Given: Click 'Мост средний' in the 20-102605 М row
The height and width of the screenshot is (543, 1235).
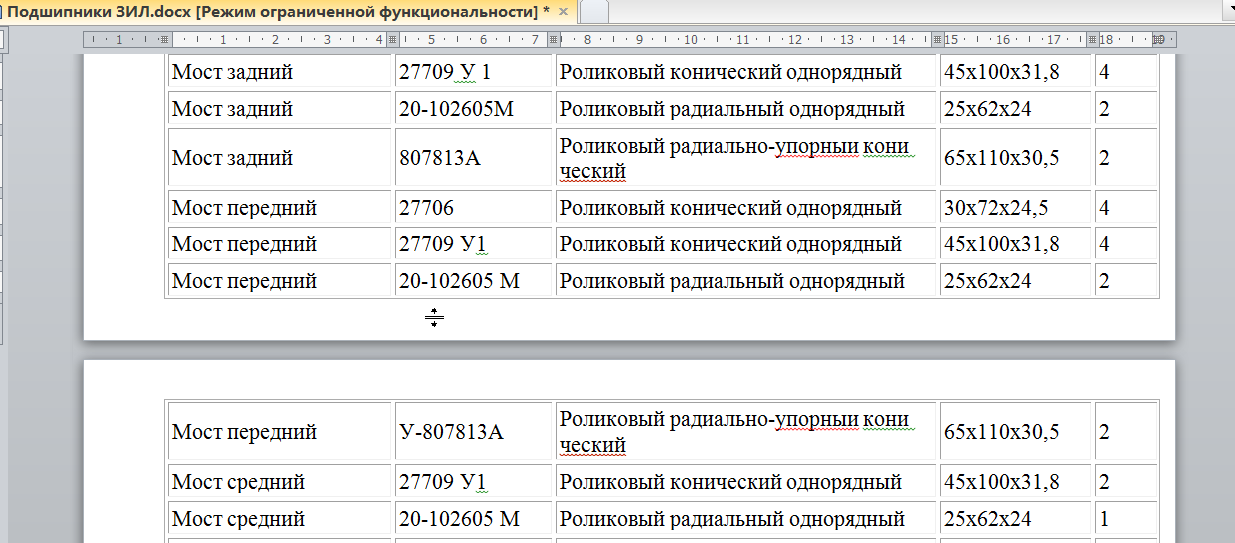Looking at the screenshot, I should tap(238, 519).
